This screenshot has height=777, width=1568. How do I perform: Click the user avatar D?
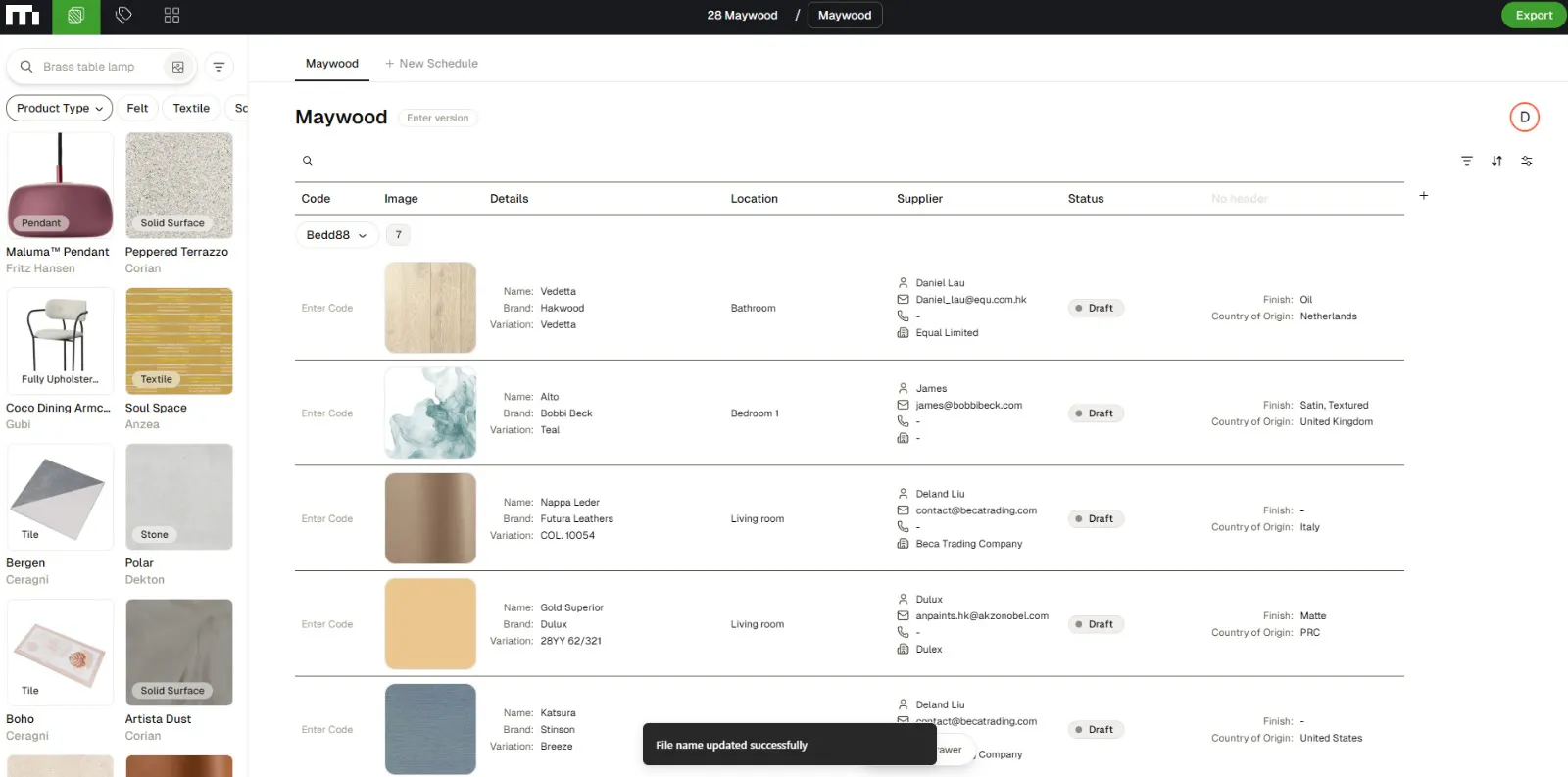coord(1525,117)
